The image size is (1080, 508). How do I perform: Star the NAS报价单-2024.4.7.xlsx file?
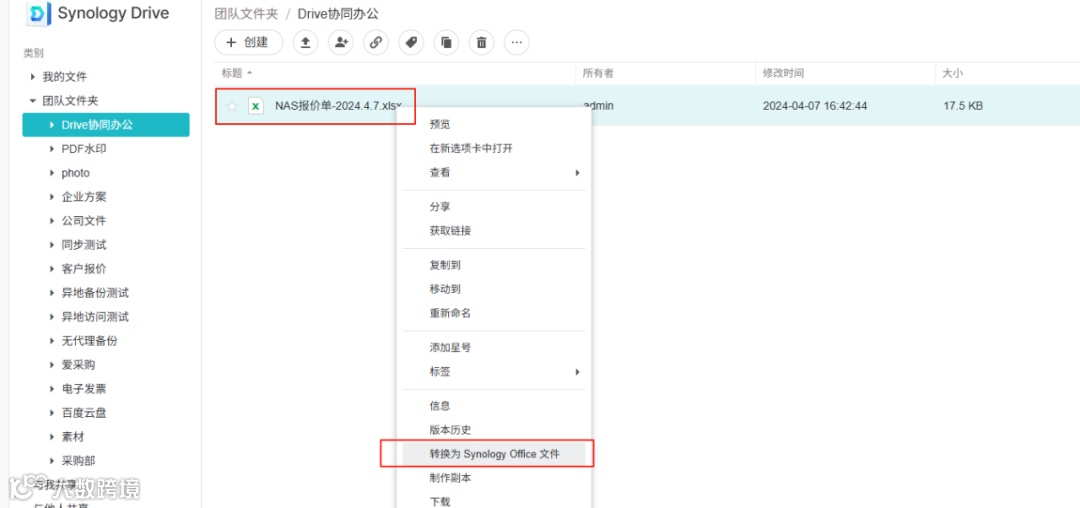[x=232, y=106]
